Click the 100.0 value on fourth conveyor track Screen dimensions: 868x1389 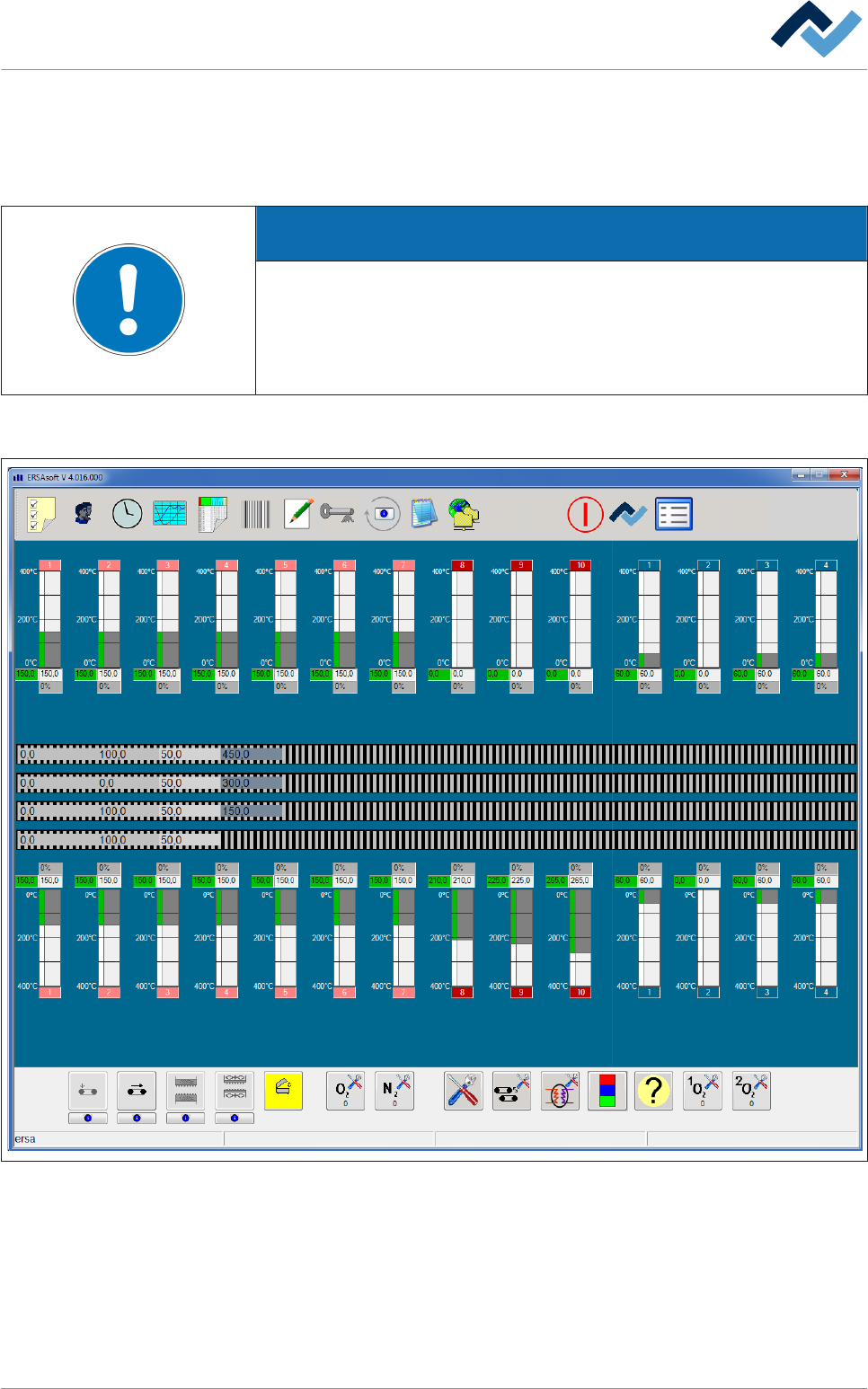click(x=112, y=840)
